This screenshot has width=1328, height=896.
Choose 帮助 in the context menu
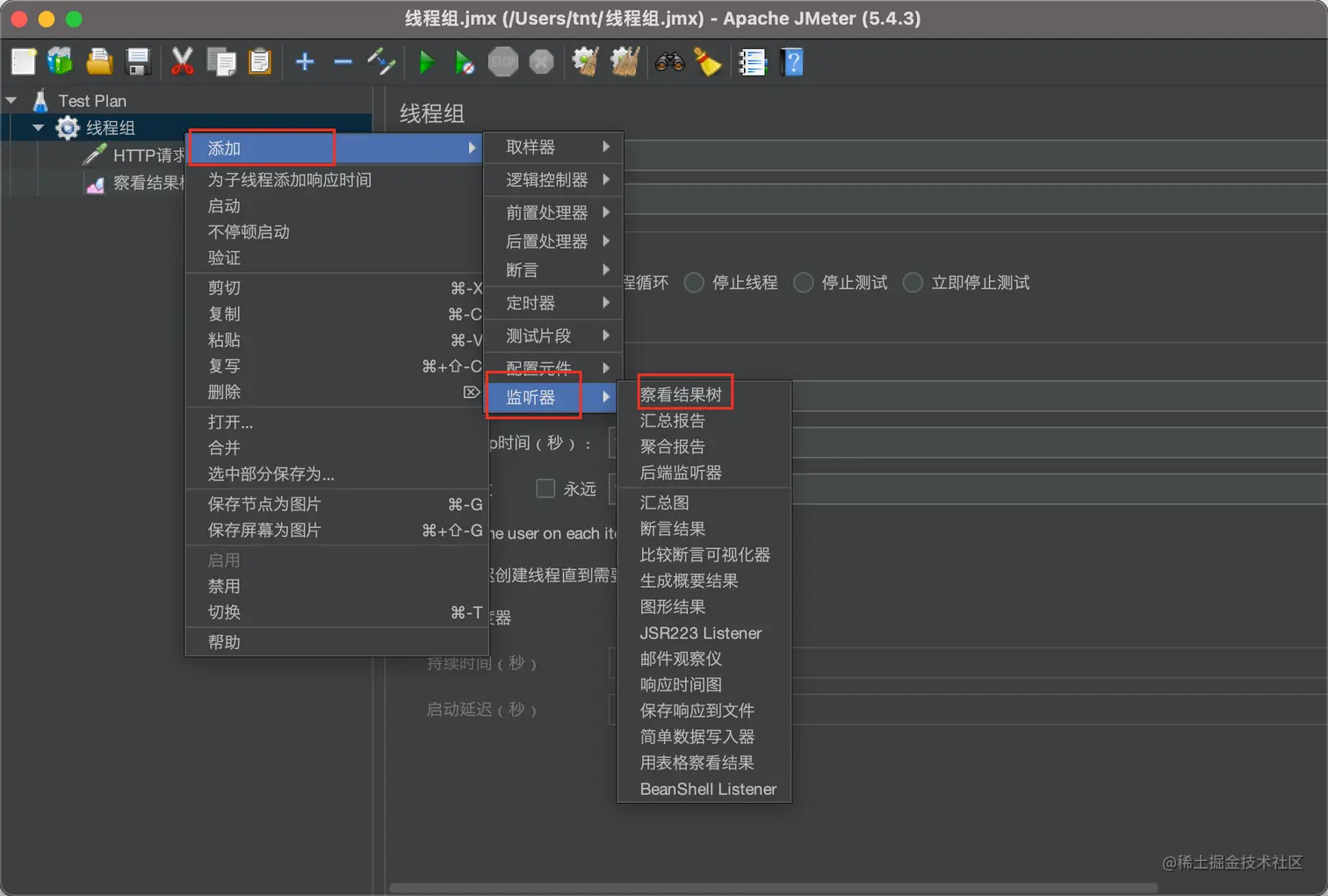(336, 642)
